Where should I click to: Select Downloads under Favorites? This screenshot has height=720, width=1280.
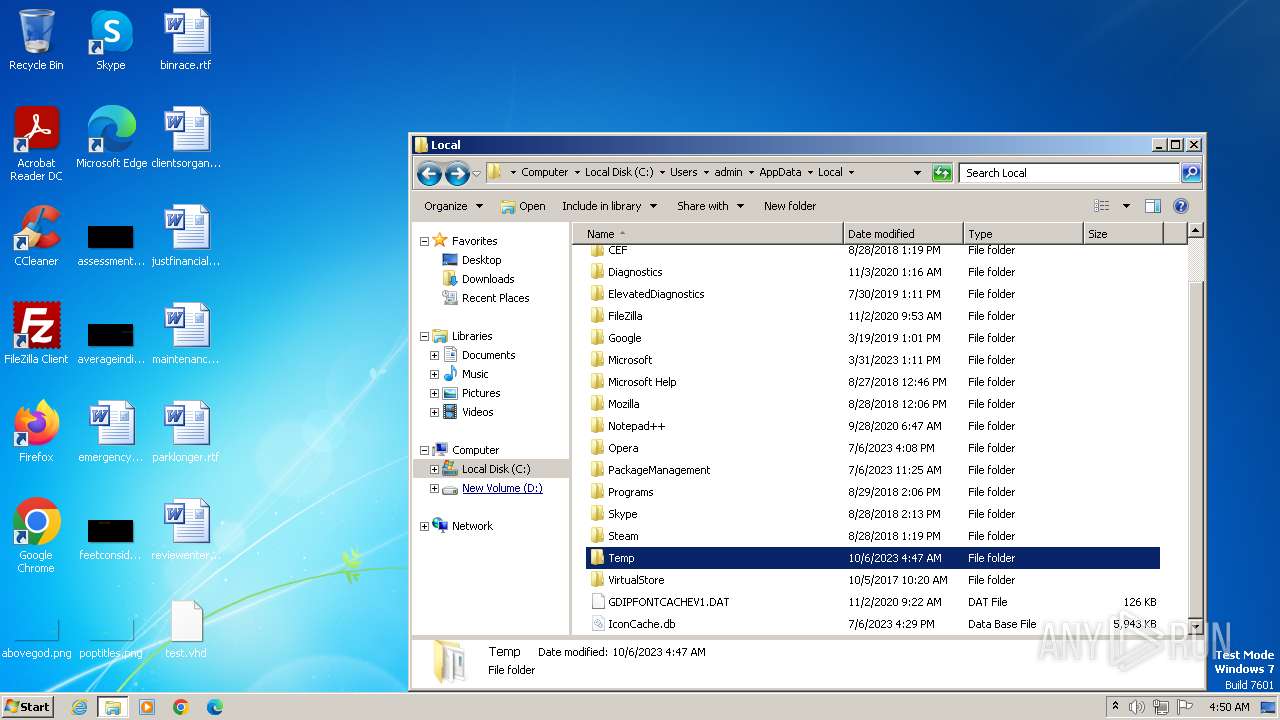pos(488,279)
